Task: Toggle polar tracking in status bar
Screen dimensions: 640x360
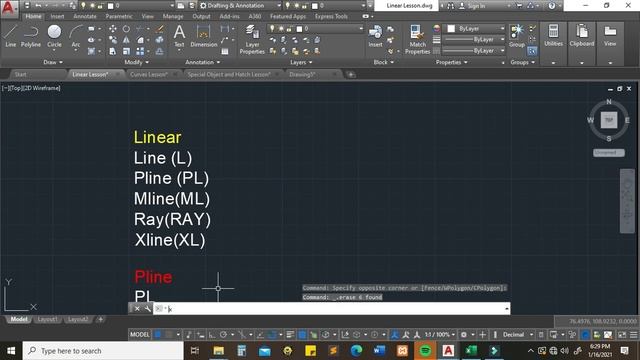Action: click(223, 335)
